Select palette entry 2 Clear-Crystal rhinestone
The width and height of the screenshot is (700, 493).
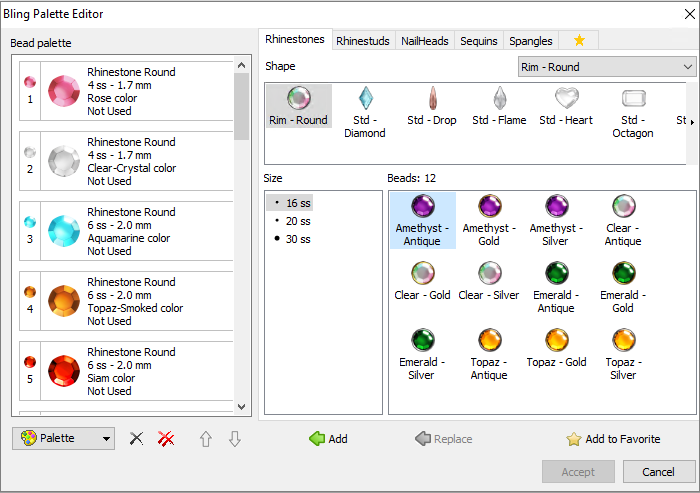126,161
